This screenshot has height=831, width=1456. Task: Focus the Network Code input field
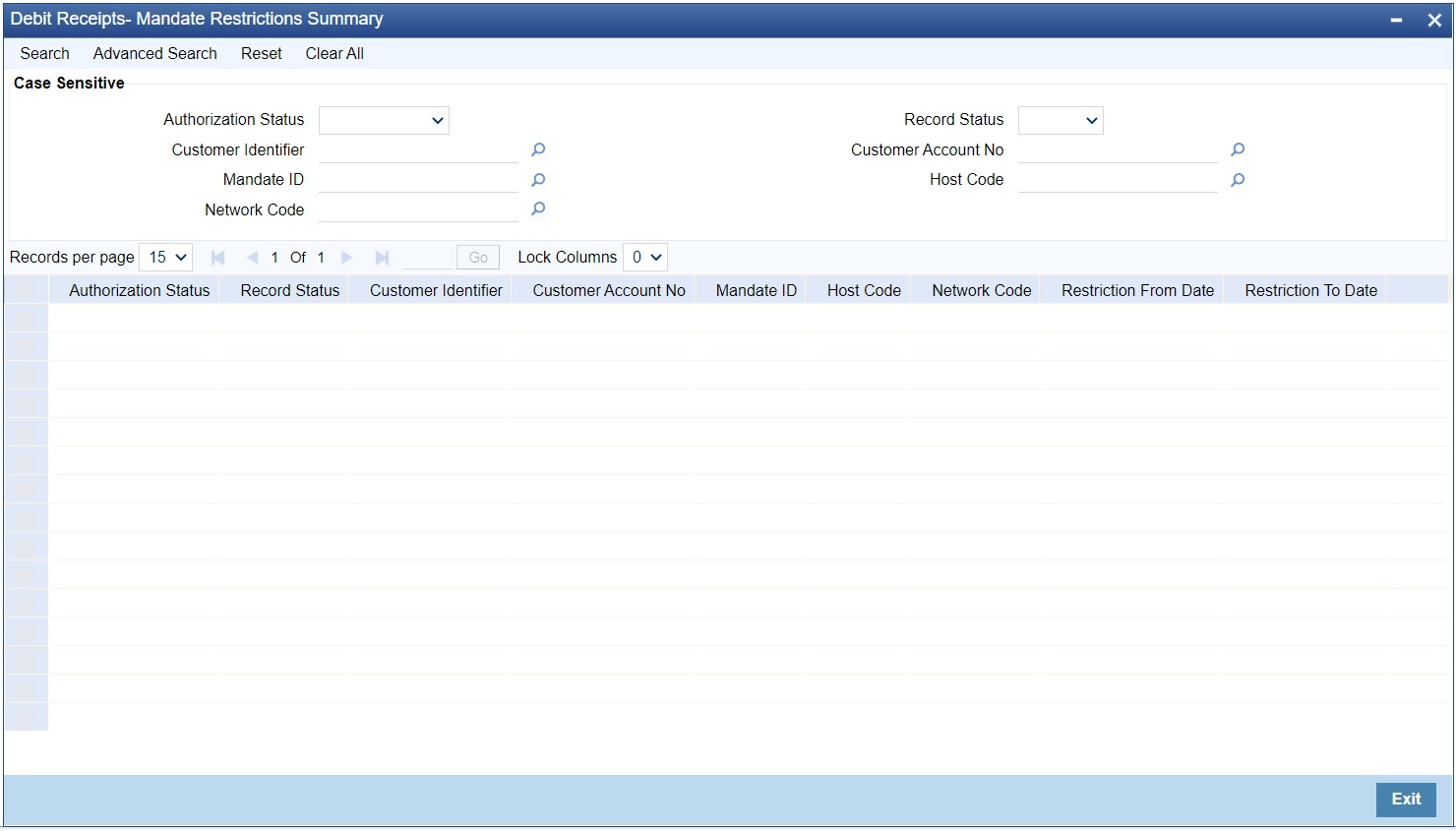click(418, 209)
